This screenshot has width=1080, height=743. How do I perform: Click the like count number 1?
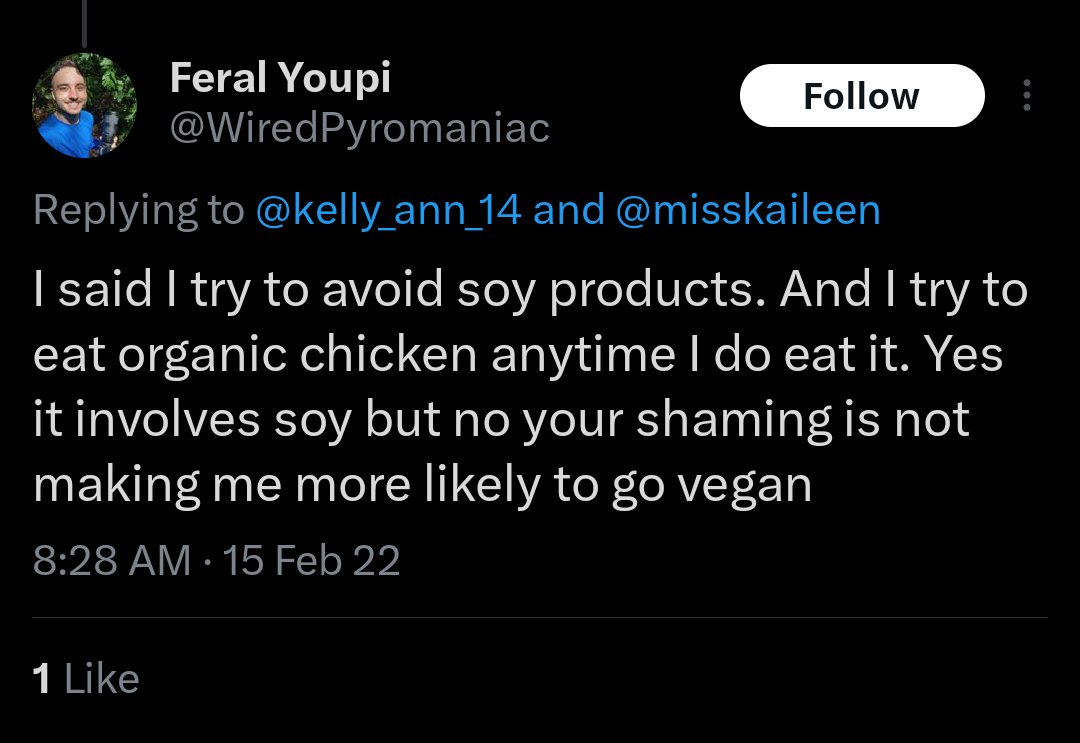pyautogui.click(x=41, y=679)
